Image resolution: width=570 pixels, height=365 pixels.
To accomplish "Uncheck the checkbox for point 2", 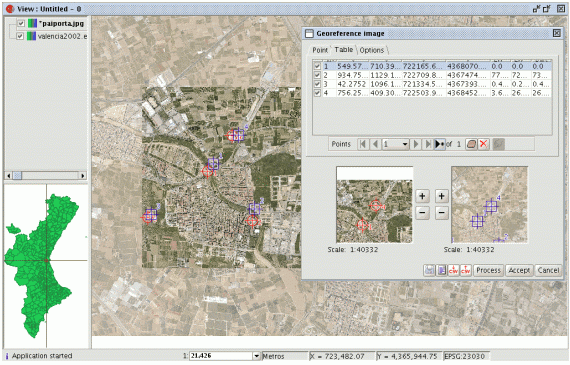I will pos(317,75).
